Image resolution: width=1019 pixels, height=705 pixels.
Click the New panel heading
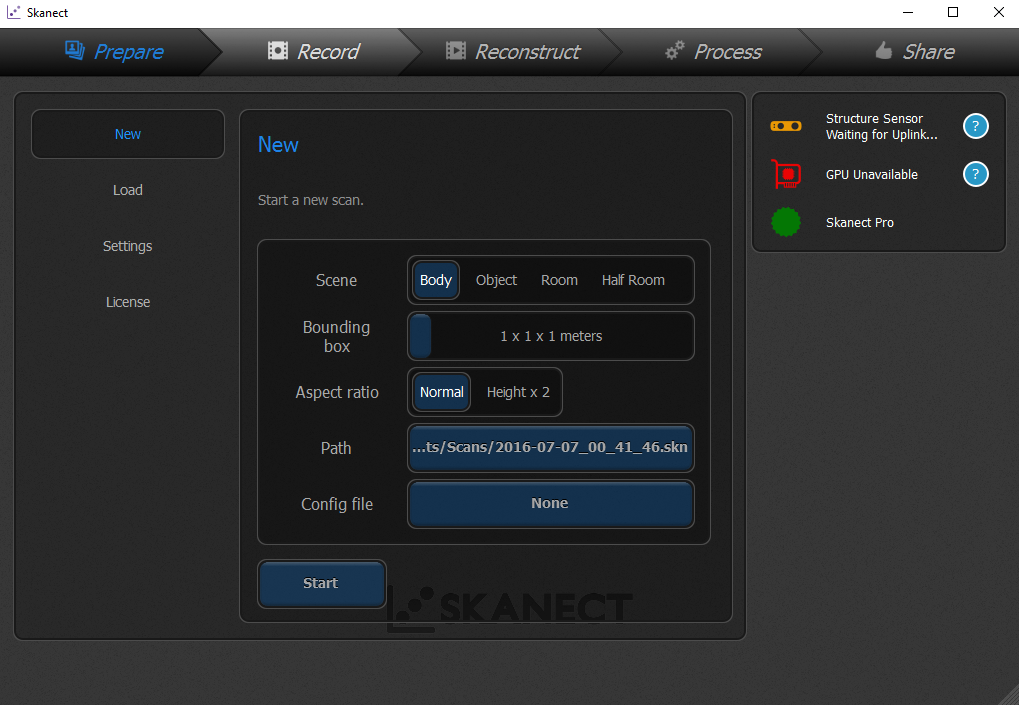[x=278, y=144]
